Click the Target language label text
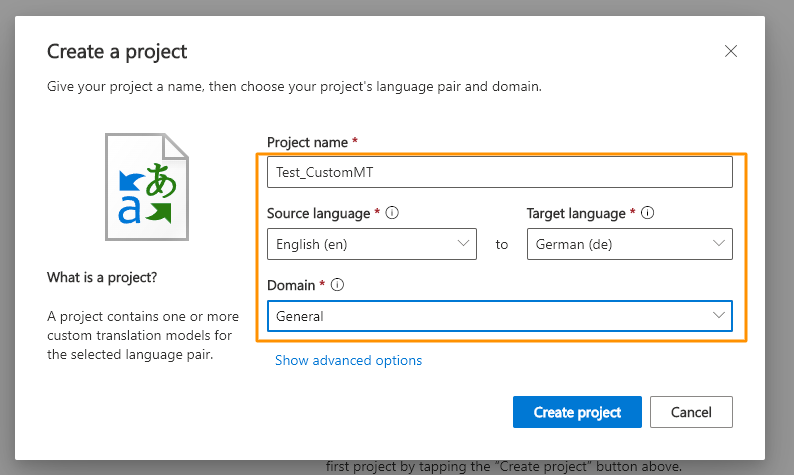The width and height of the screenshot is (794, 475). 576,213
